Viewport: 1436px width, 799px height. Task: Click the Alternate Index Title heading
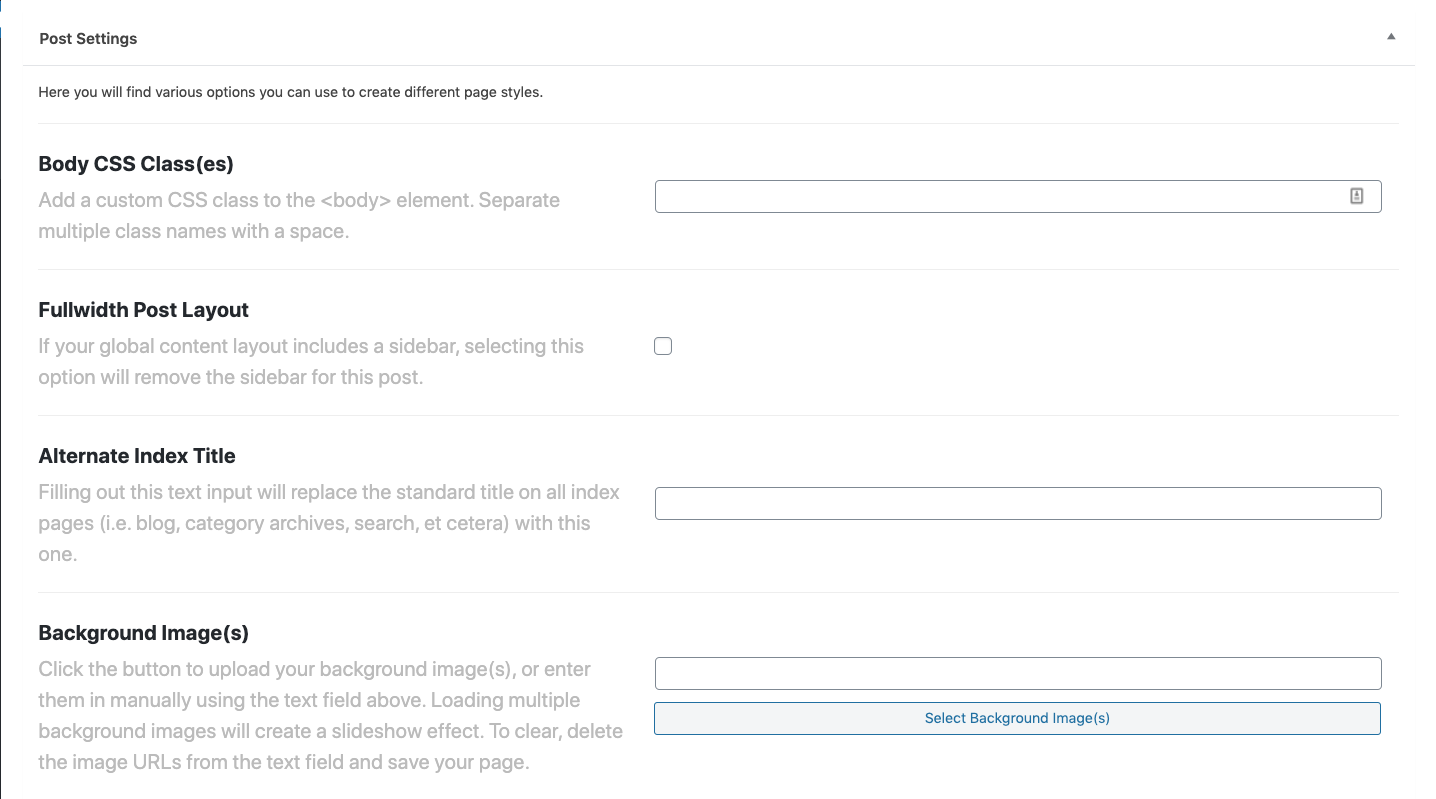coord(137,456)
